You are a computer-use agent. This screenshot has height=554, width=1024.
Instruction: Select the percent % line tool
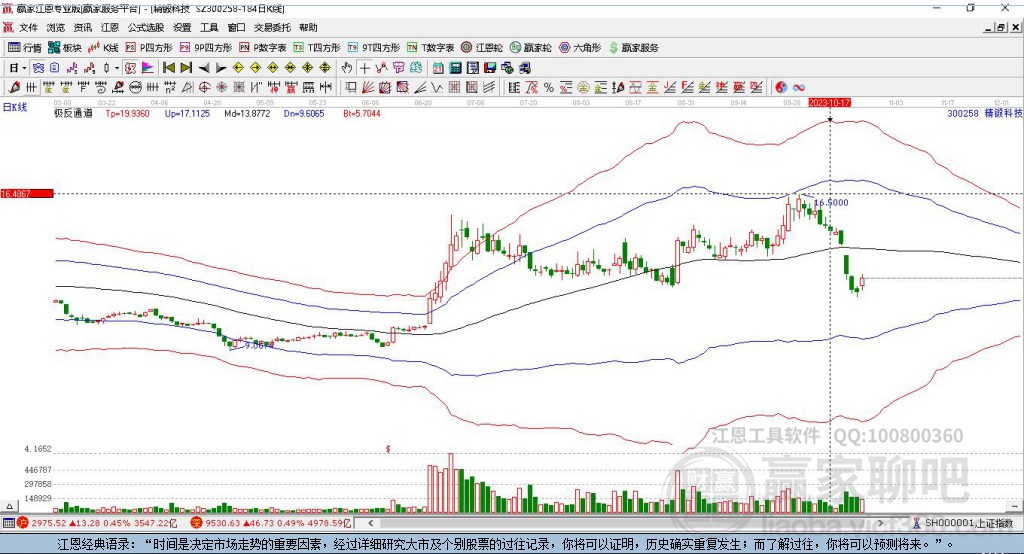[549, 88]
